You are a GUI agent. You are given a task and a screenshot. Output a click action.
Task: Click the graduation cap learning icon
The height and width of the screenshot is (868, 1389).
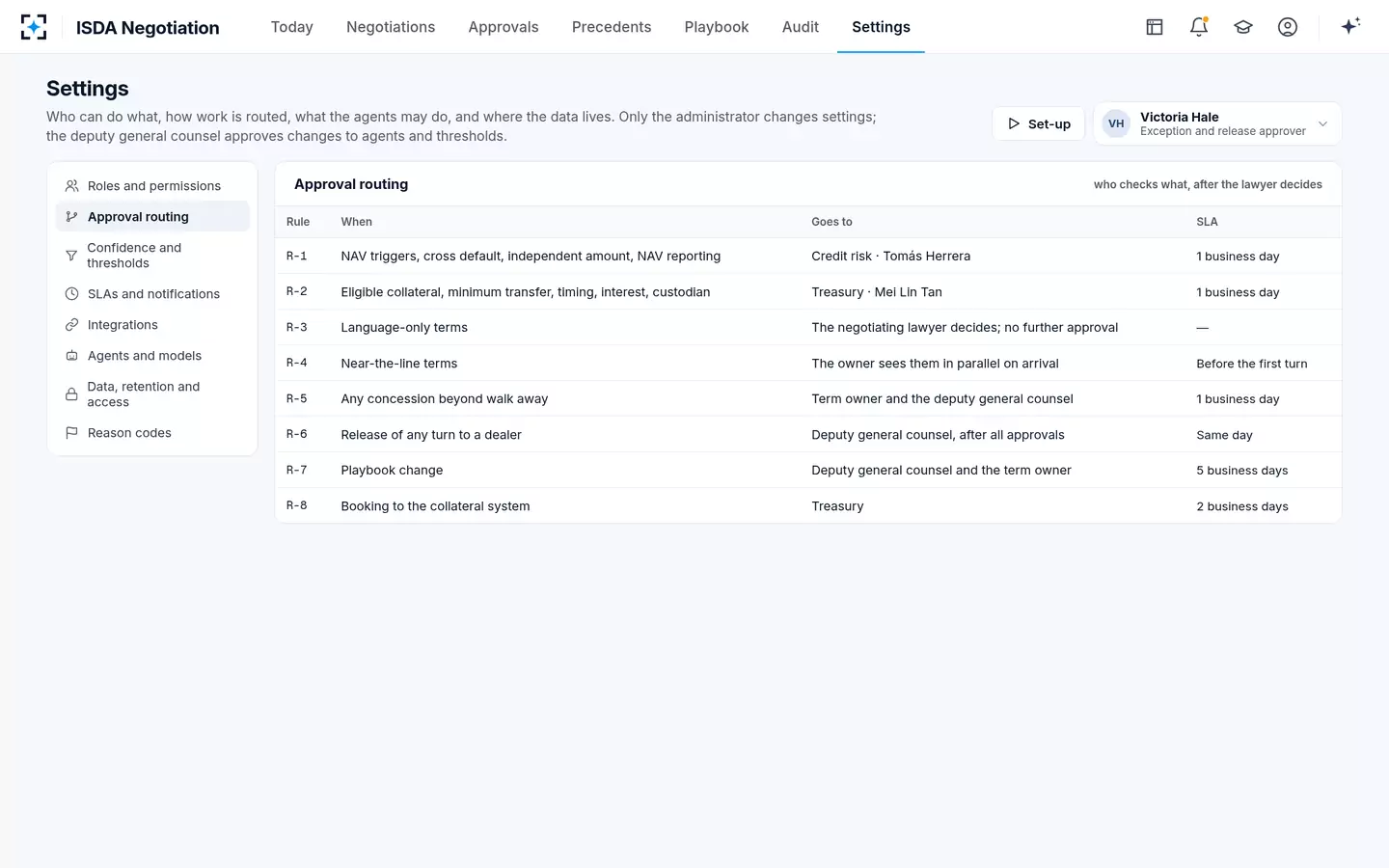pos(1243,27)
